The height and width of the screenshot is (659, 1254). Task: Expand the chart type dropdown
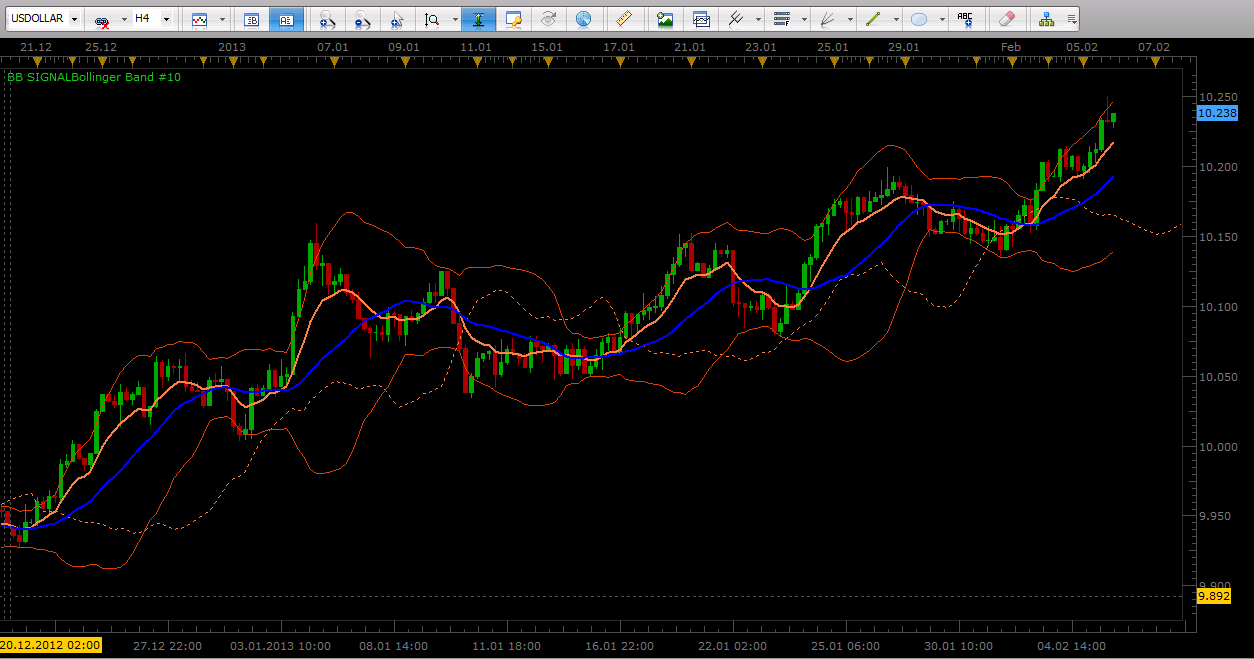(222, 18)
